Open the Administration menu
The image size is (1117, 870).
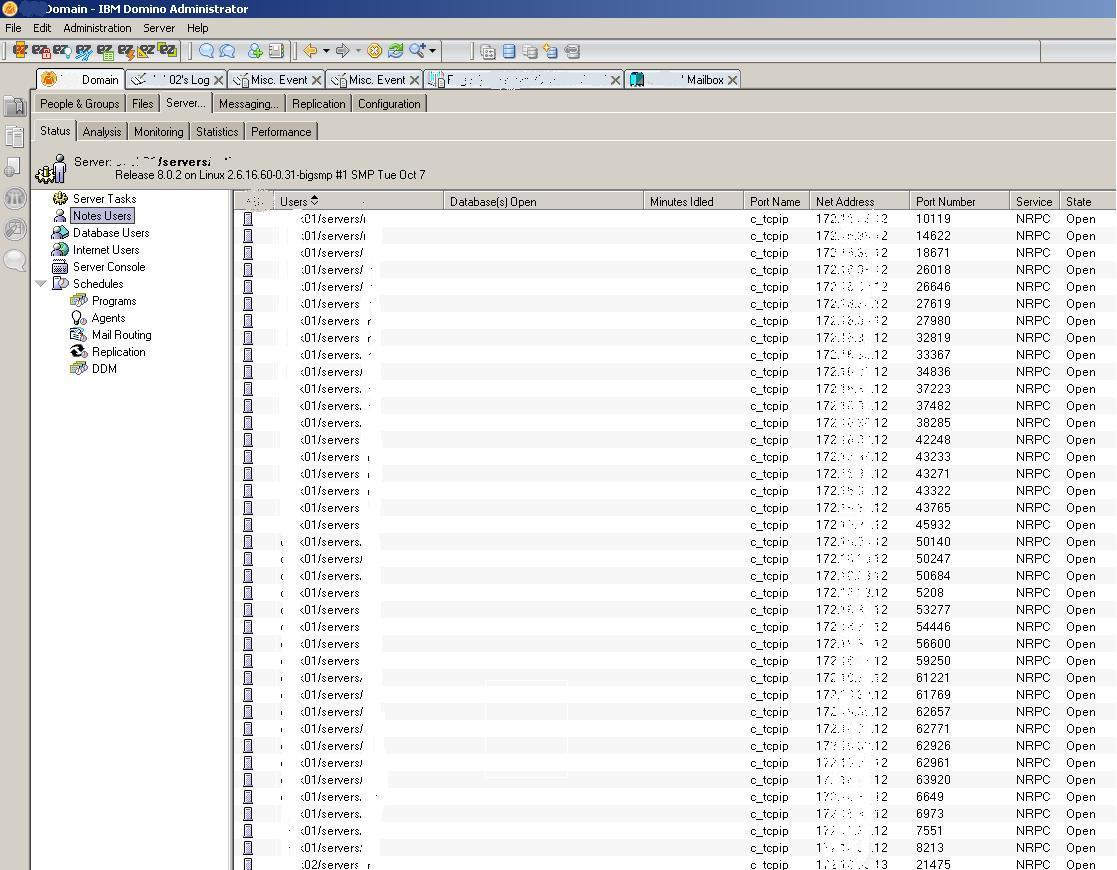97,28
